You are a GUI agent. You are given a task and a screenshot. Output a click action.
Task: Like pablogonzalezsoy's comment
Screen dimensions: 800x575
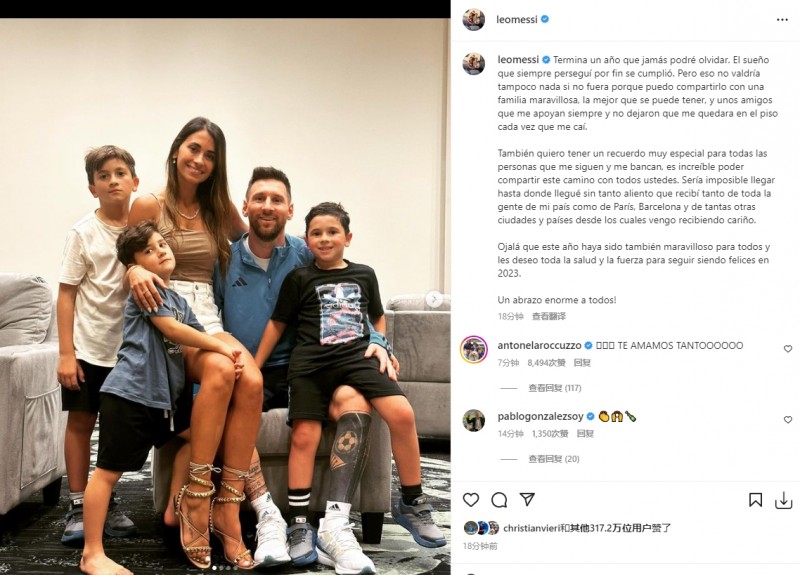[x=788, y=420]
